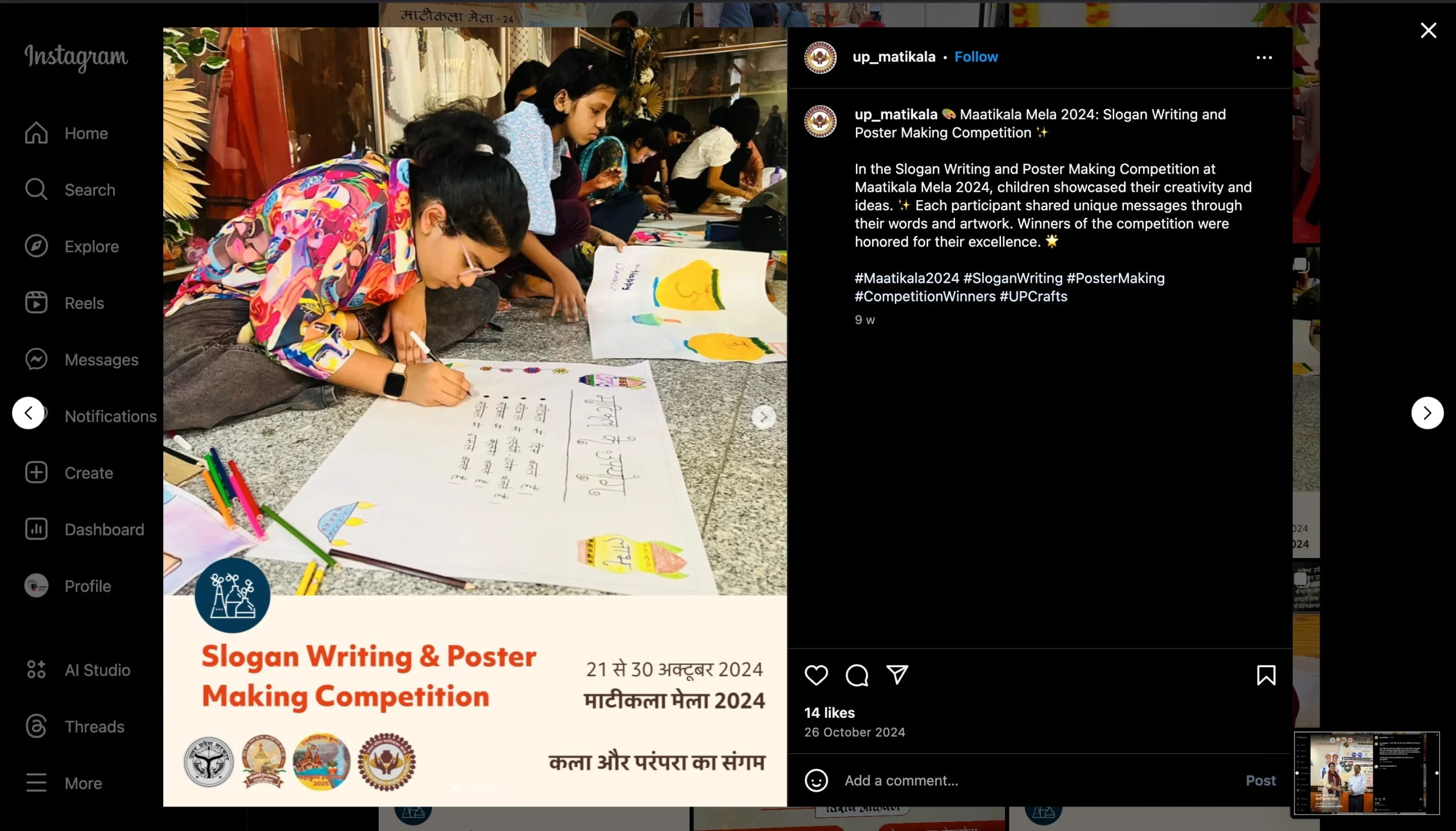Image resolution: width=1456 pixels, height=831 pixels.
Task: Go to the next post arrow
Action: [x=1427, y=412]
